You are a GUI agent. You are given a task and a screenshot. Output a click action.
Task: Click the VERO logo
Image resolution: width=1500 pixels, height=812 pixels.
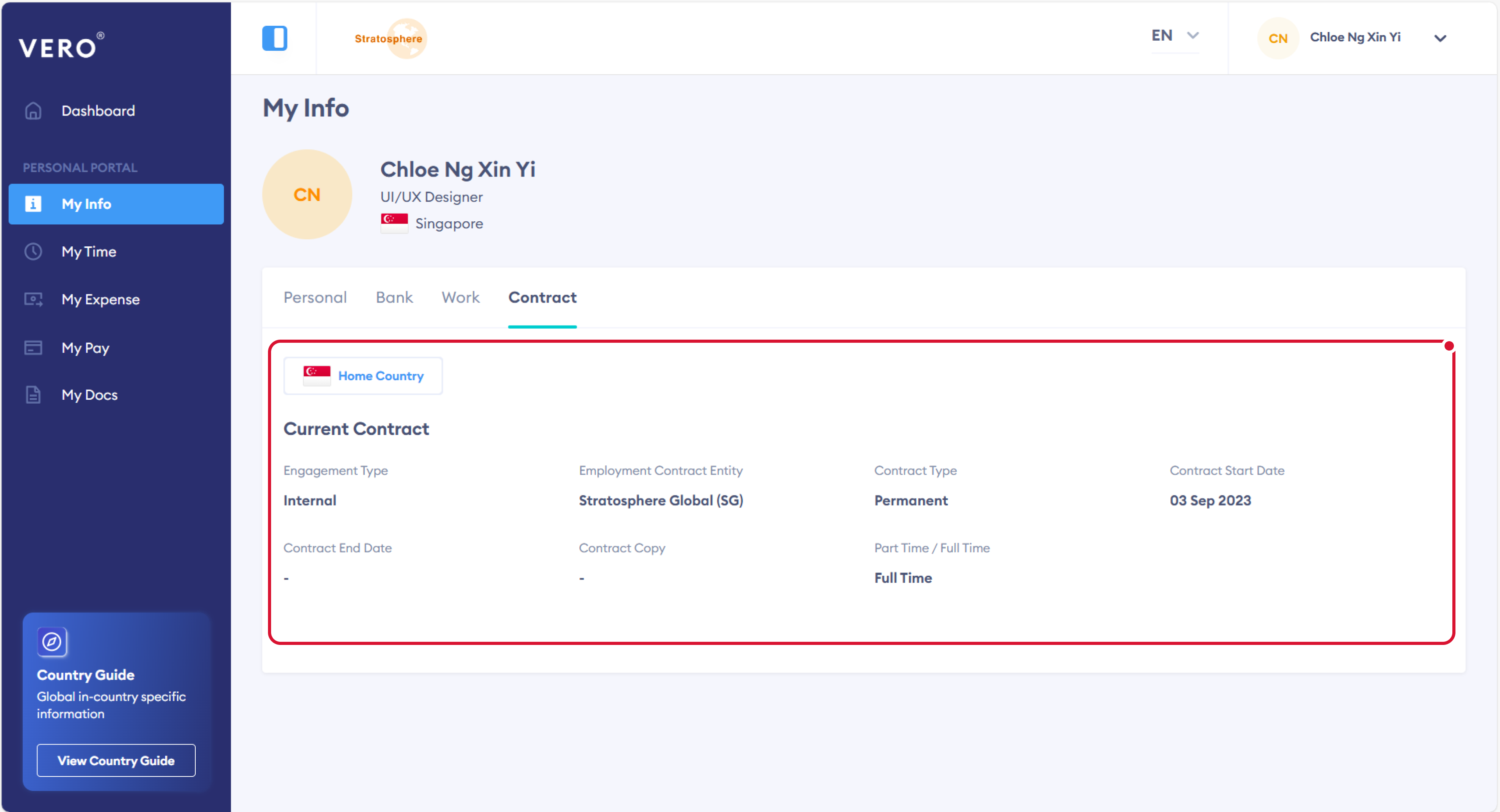click(x=61, y=46)
